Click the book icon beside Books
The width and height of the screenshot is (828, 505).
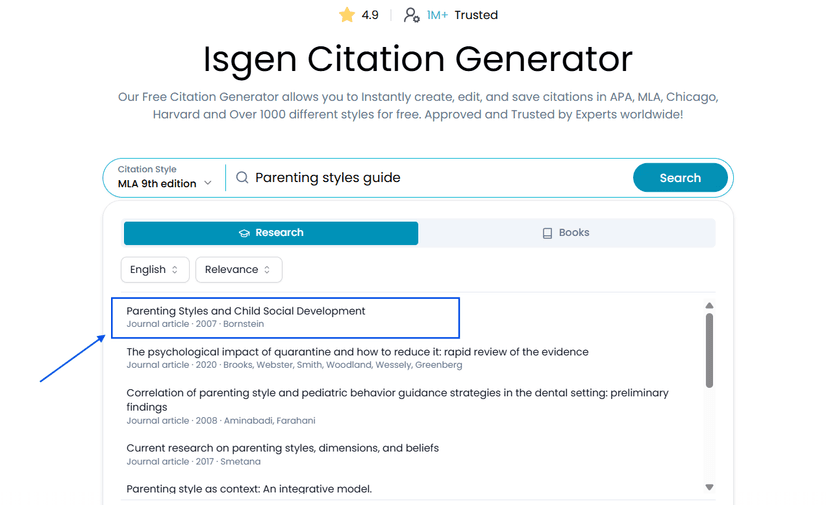[547, 233]
